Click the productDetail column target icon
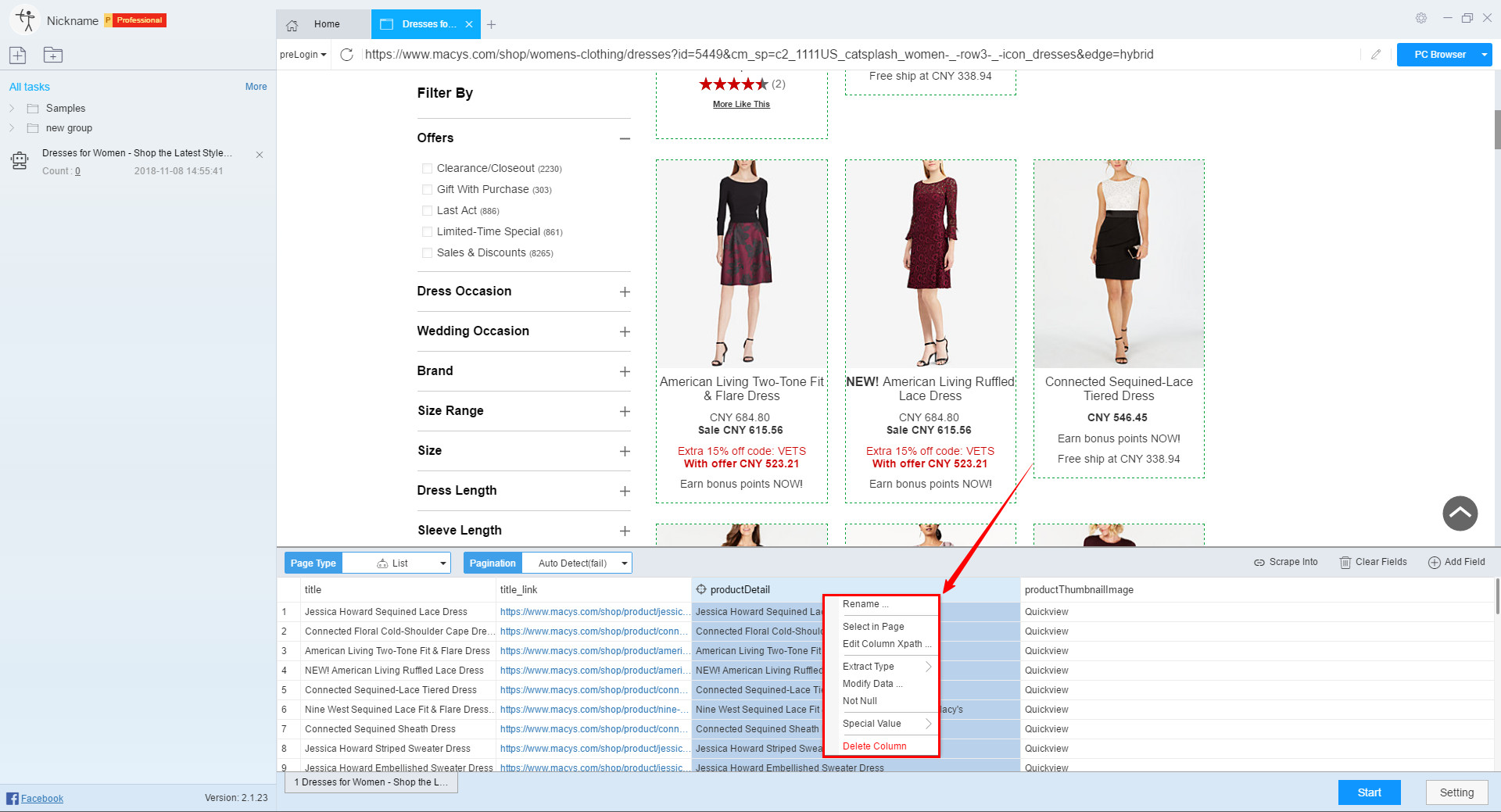 (701, 590)
